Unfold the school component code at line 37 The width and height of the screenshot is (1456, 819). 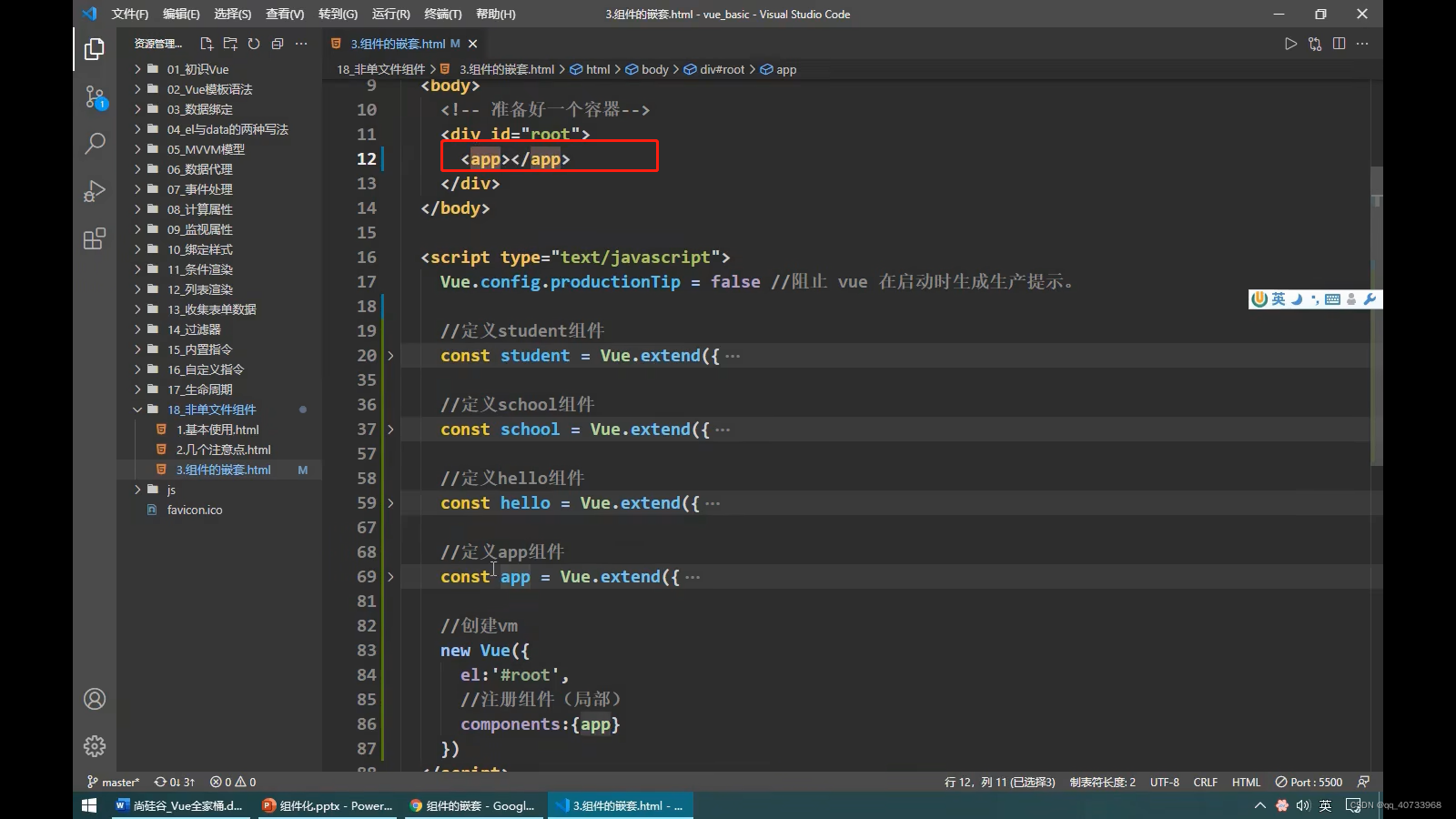pos(390,430)
